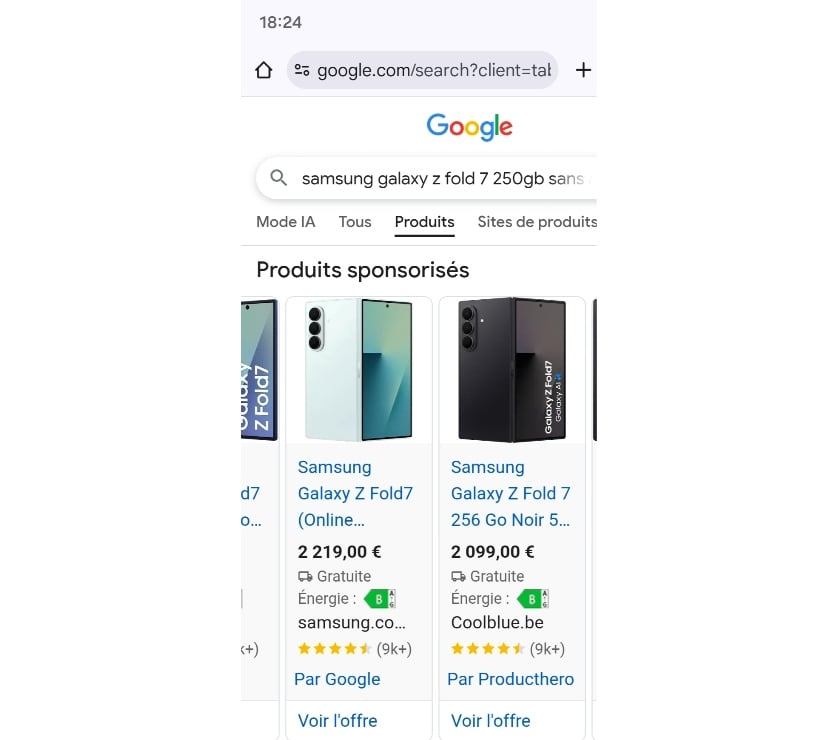This screenshot has height=740, width=840.
Task: Tap Voir l'offre under samsung.com listing
Action: tap(338, 720)
